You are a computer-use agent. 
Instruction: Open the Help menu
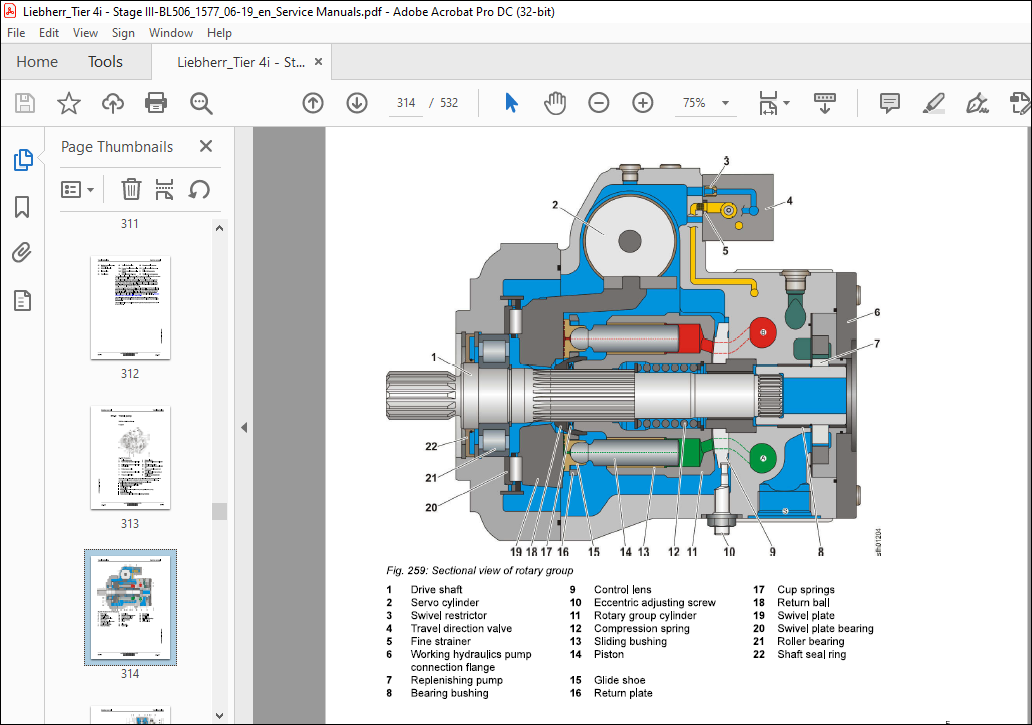pyautogui.click(x=219, y=33)
